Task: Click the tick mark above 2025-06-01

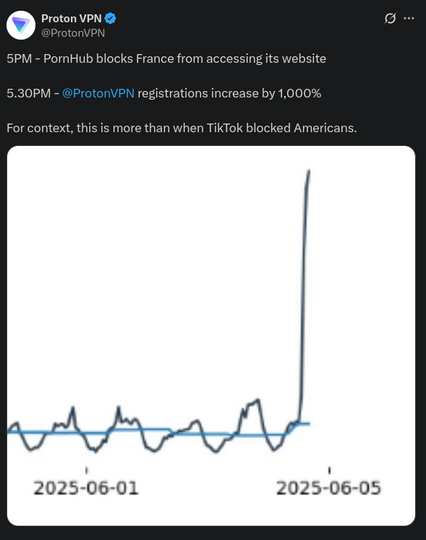Action: pyautogui.click(x=86, y=470)
